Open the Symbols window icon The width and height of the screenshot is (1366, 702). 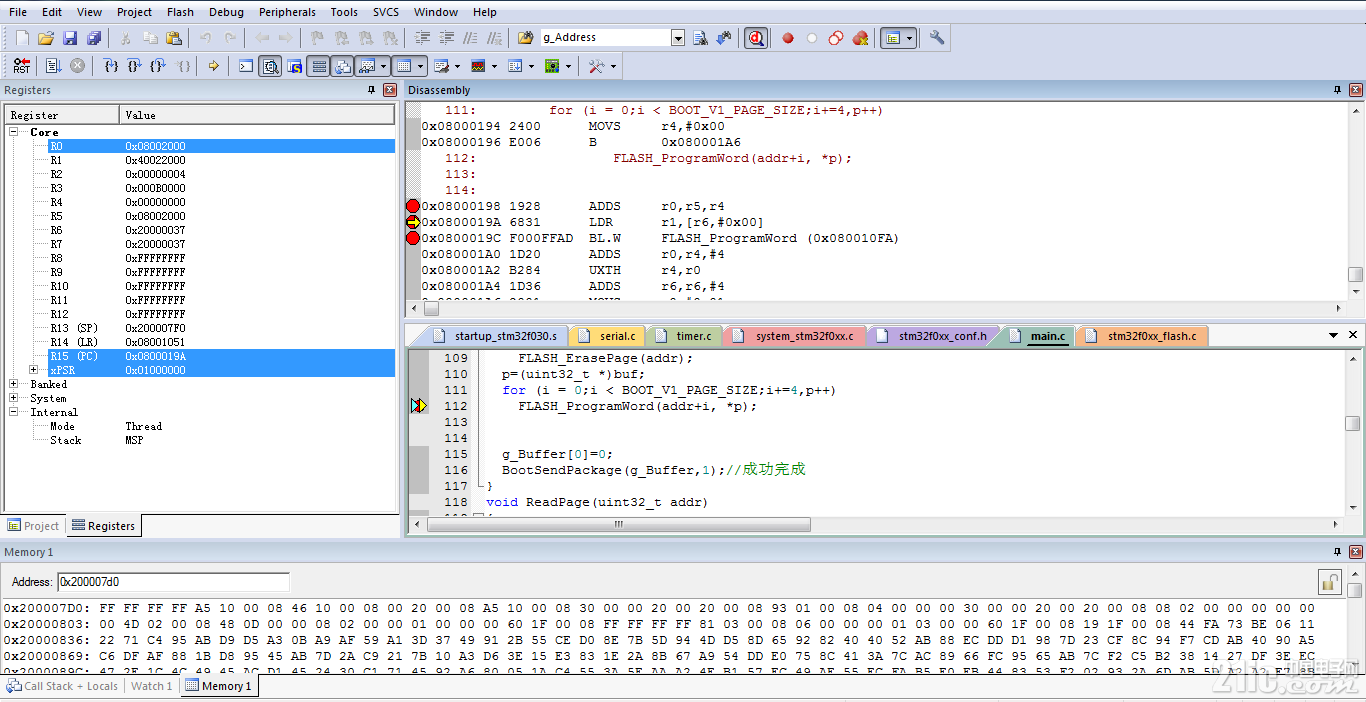294,66
